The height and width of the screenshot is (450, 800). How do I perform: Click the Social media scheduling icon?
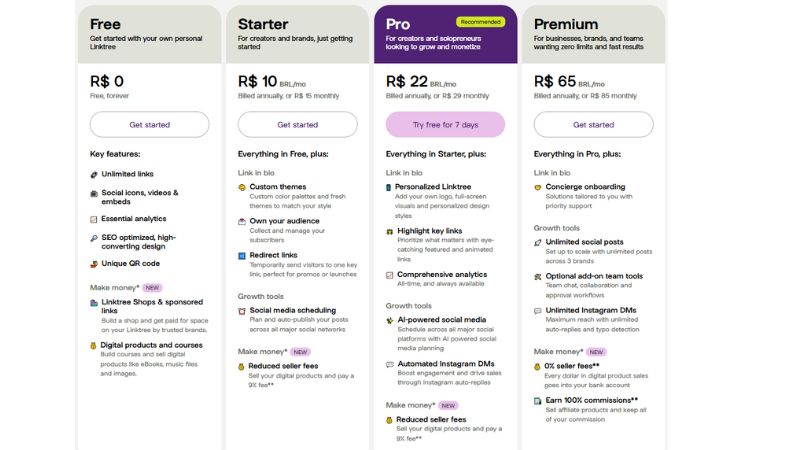pos(242,311)
